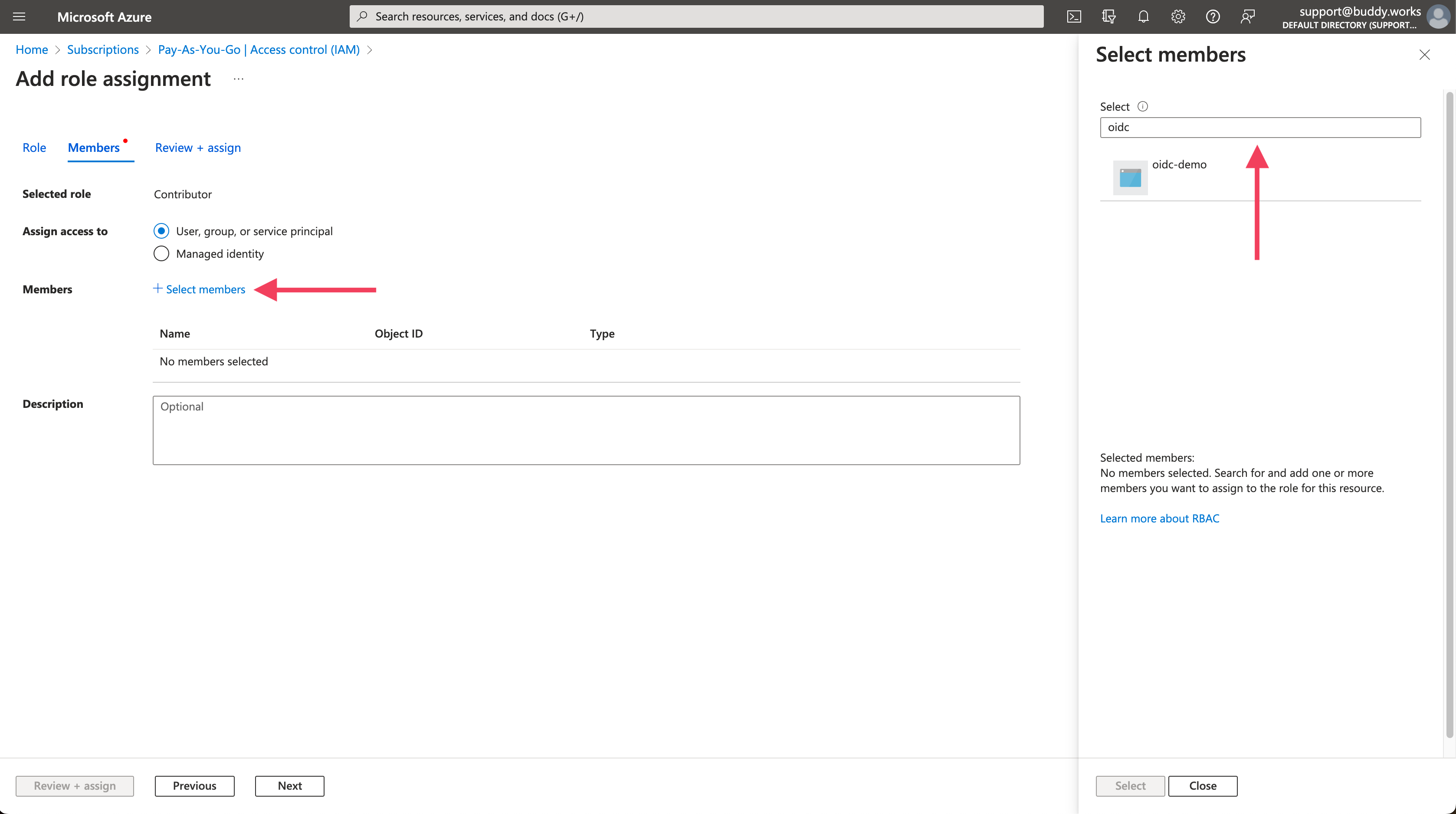The height and width of the screenshot is (814, 1456).
Task: Click the Object ID column header
Action: (x=398, y=334)
